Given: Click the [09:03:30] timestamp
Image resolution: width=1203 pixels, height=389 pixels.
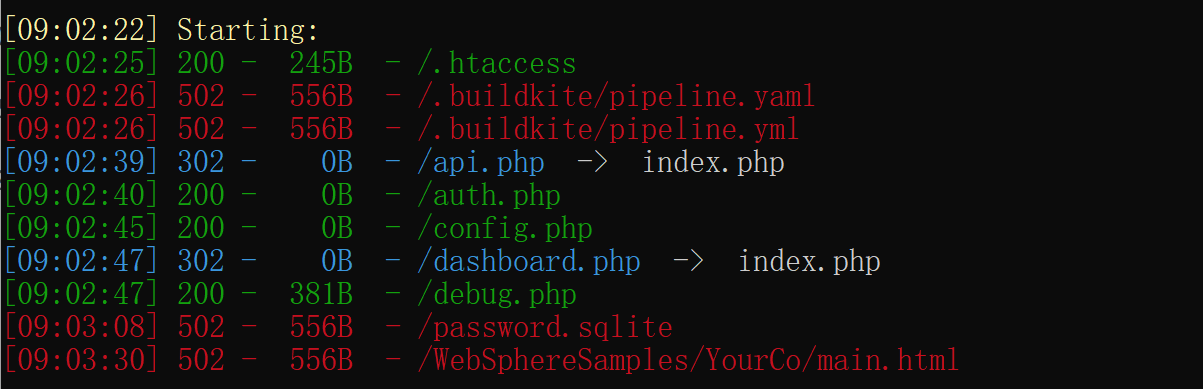Looking at the screenshot, I should (81, 360).
